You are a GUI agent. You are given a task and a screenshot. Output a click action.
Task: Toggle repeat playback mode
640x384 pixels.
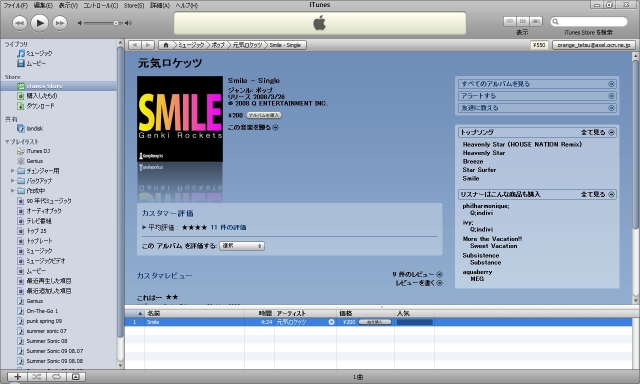tap(56, 377)
